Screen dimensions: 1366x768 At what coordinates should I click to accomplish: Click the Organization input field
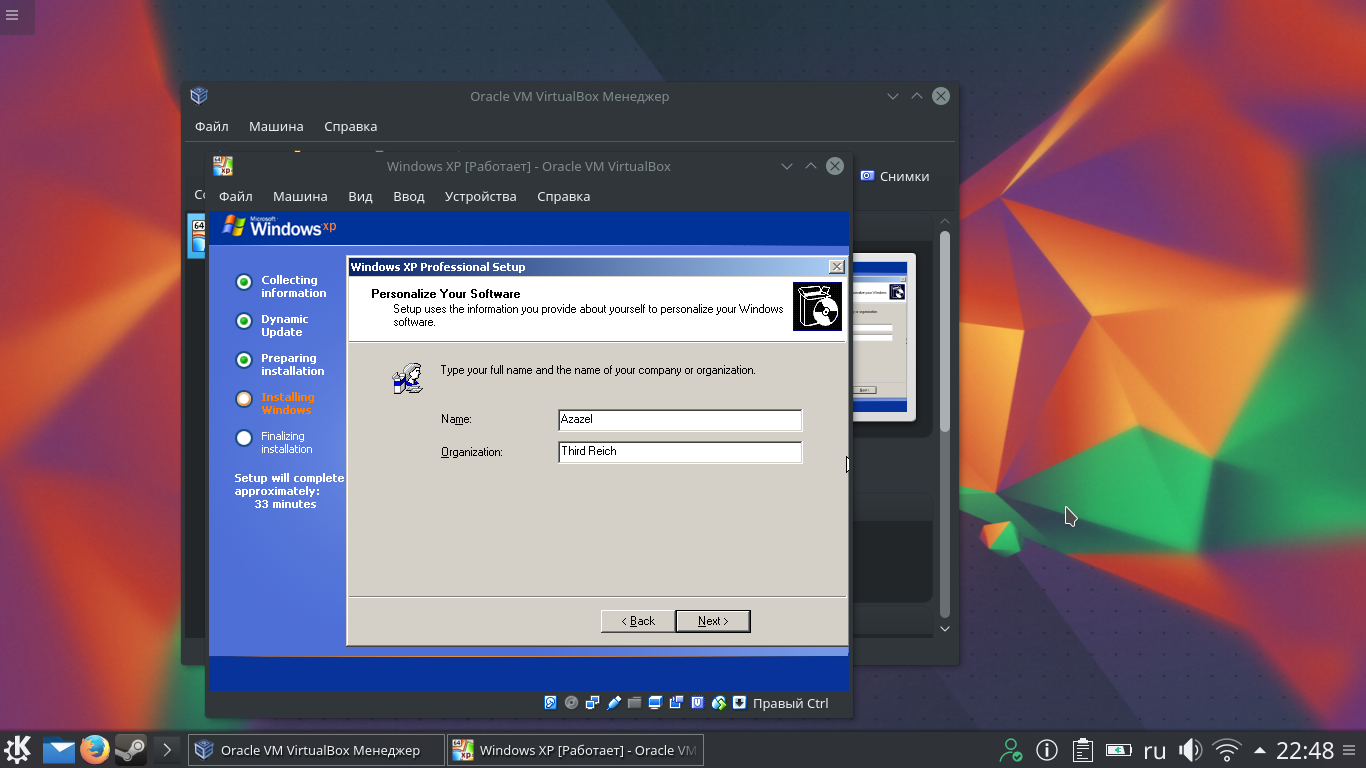coord(680,452)
